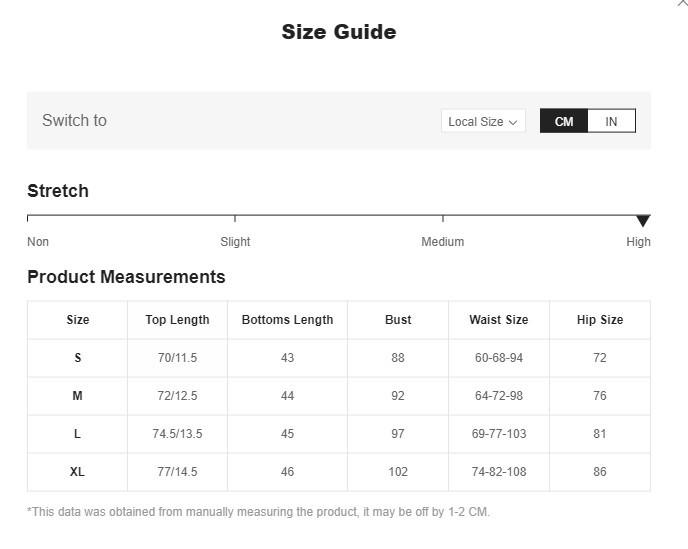
Task: Select the Top Length column header
Action: [177, 320]
